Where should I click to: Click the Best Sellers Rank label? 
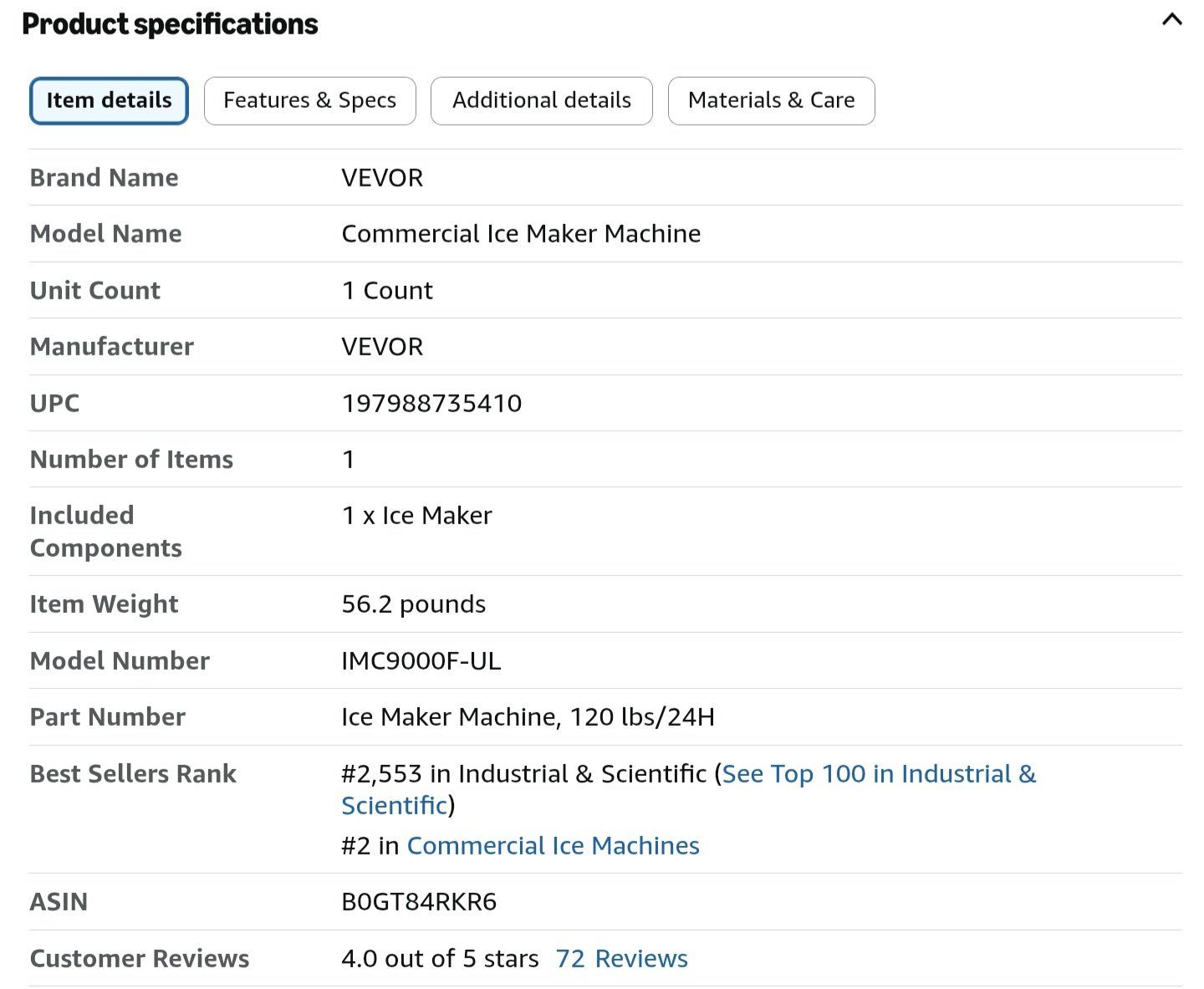[x=133, y=773]
